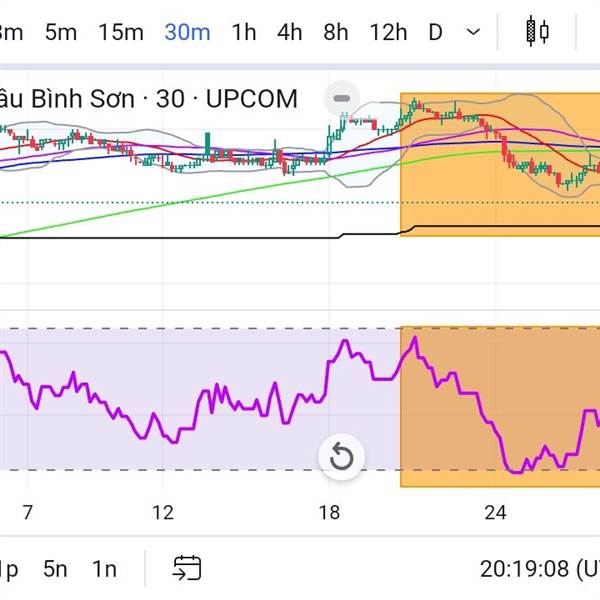Screen dimensions: 600x600
Task: Select the daily D timeframe
Action: tap(435, 32)
